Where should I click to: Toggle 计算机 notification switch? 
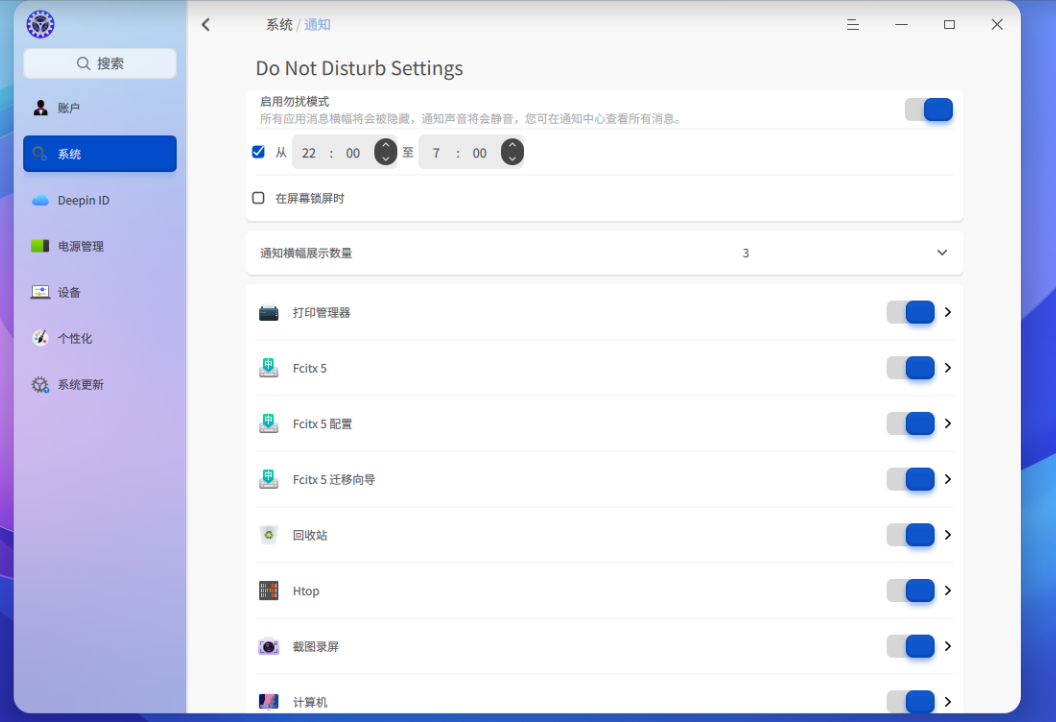pyautogui.click(x=911, y=702)
